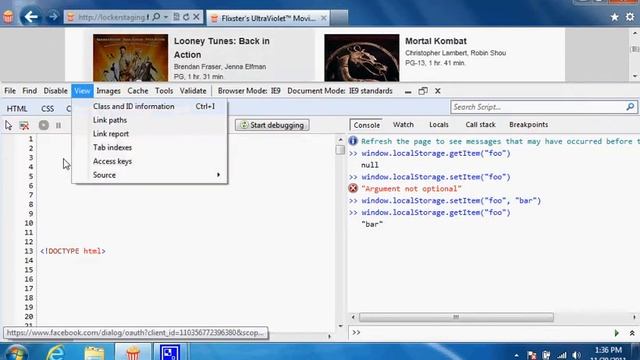Toggle multiline mode double-chevron icon

click(632, 333)
